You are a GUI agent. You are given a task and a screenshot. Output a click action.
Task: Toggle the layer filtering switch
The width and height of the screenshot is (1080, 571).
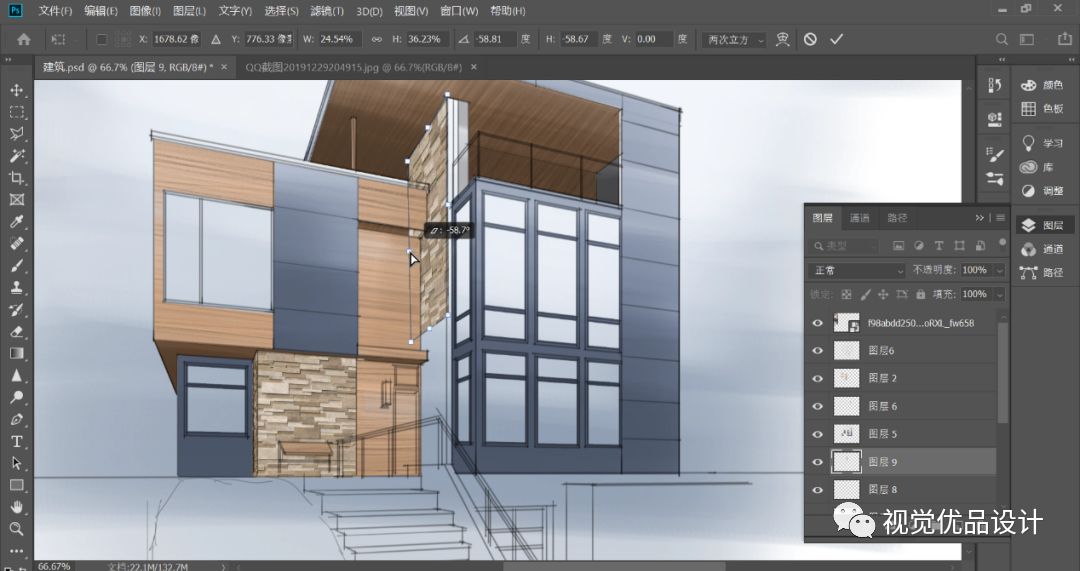[1002, 242]
